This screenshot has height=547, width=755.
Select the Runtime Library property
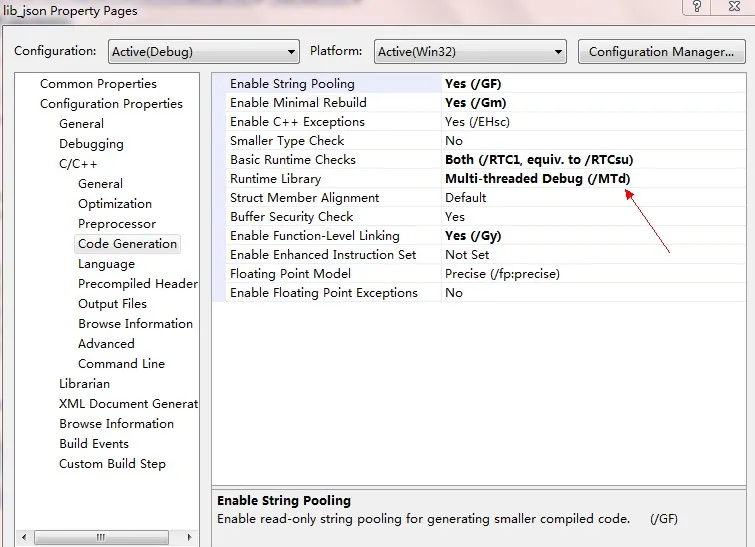pyautogui.click(x=333, y=179)
